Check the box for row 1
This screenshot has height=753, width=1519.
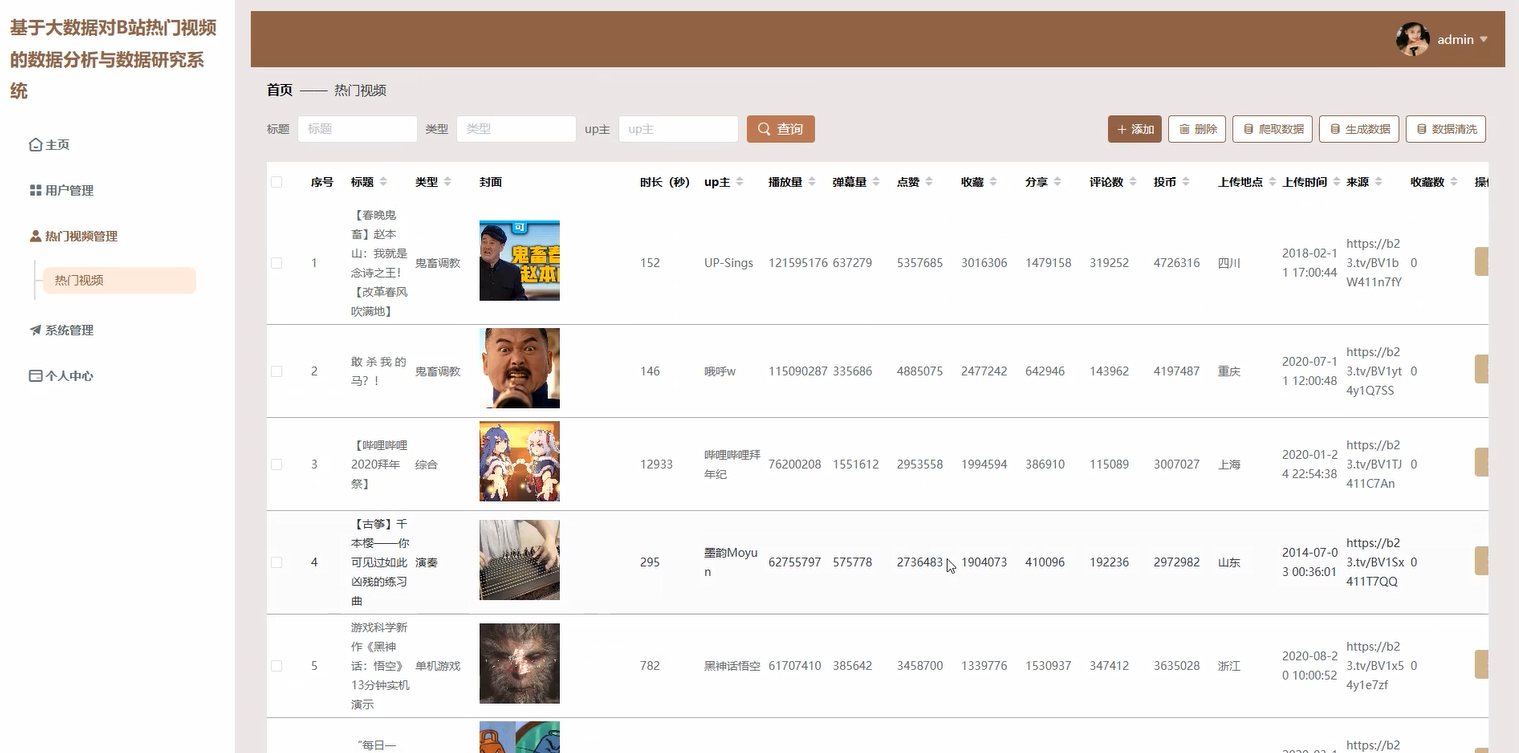tap(277, 263)
